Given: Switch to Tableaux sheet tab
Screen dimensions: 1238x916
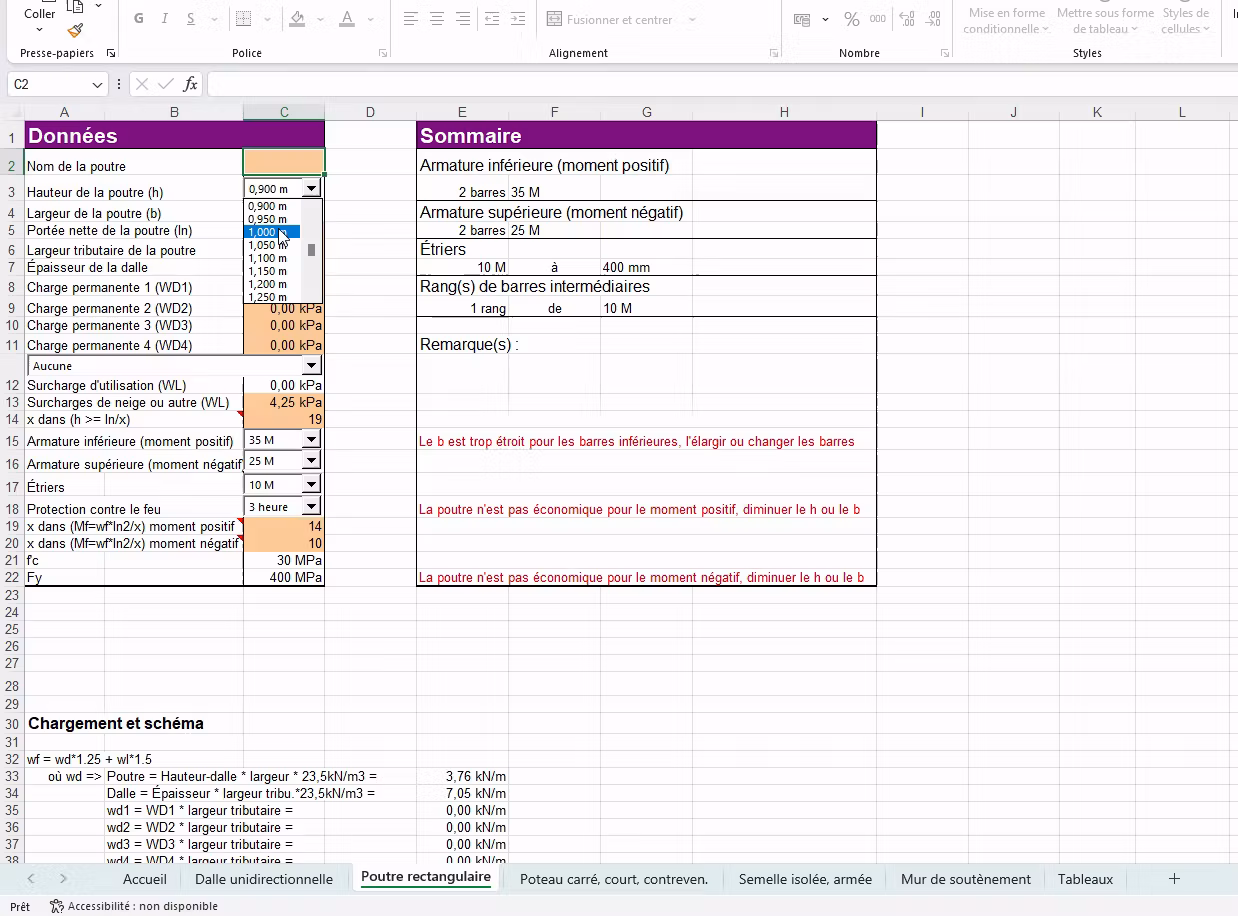Looking at the screenshot, I should [1085, 879].
